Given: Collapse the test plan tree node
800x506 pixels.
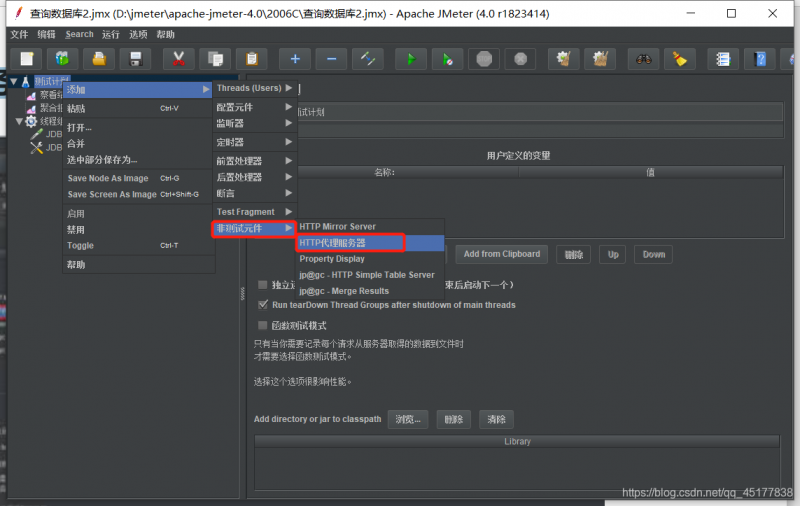Looking at the screenshot, I should pyautogui.click(x=14, y=82).
